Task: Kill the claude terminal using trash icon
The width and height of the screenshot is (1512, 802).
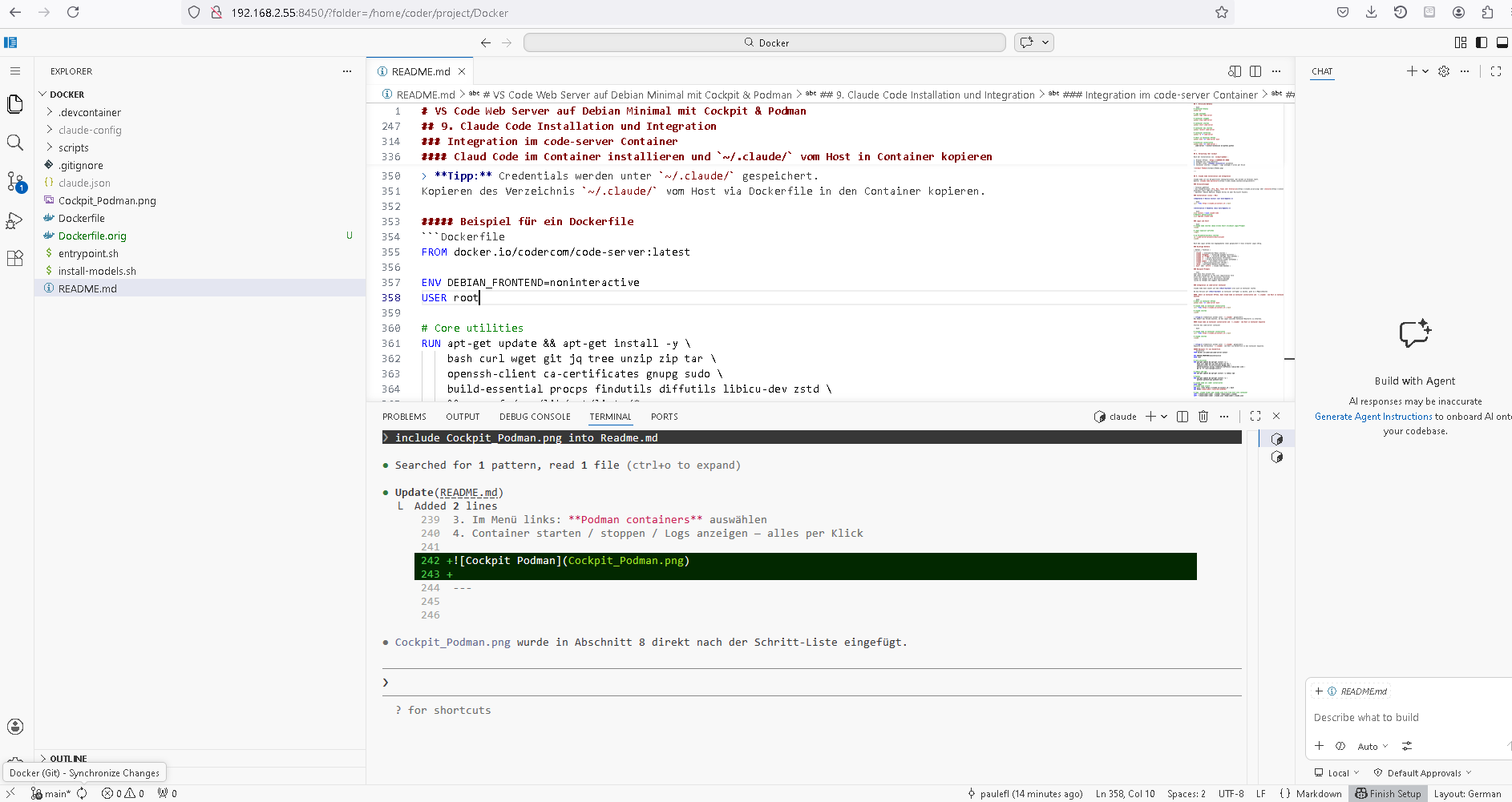Action: [x=1203, y=417]
